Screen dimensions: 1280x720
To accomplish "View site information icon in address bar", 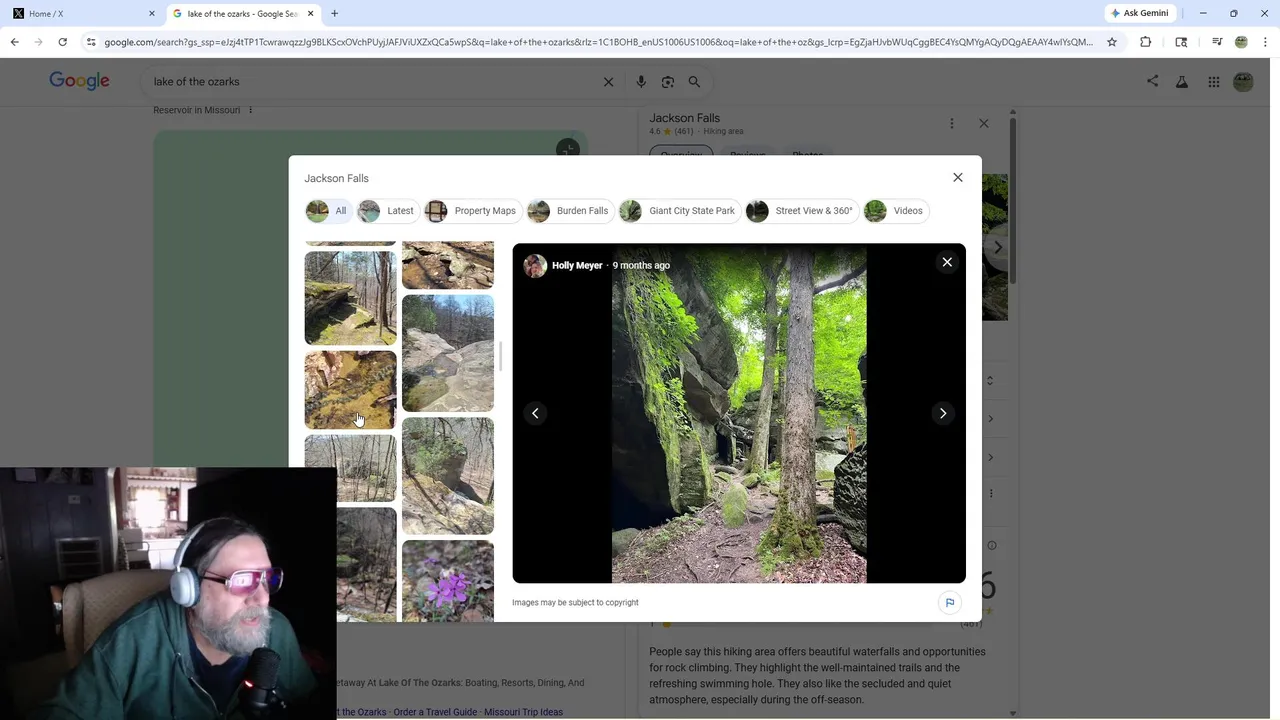I will [x=91, y=42].
